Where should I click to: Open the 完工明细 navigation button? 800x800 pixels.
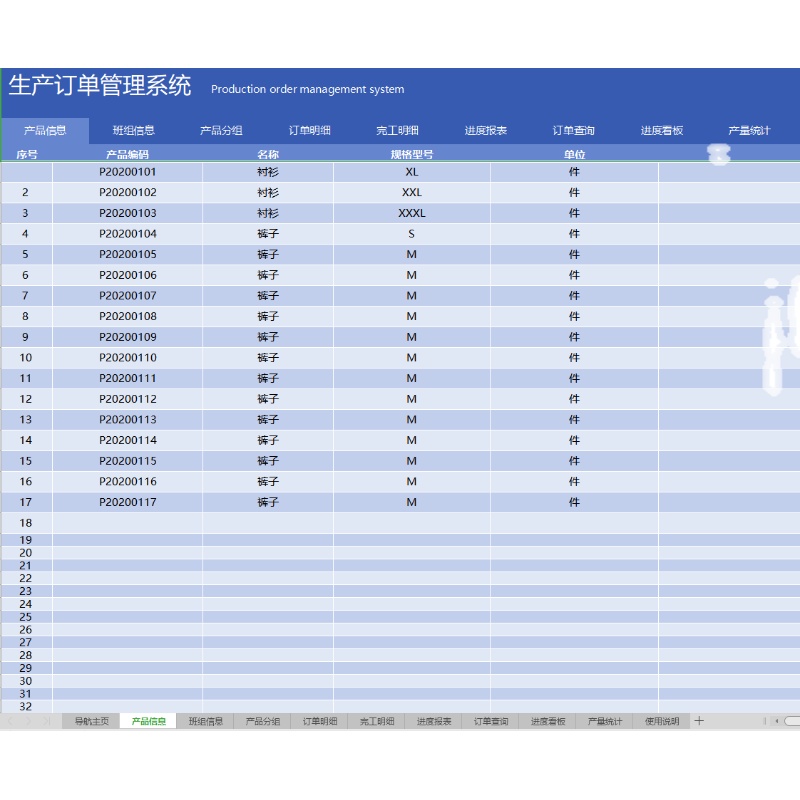[397, 129]
